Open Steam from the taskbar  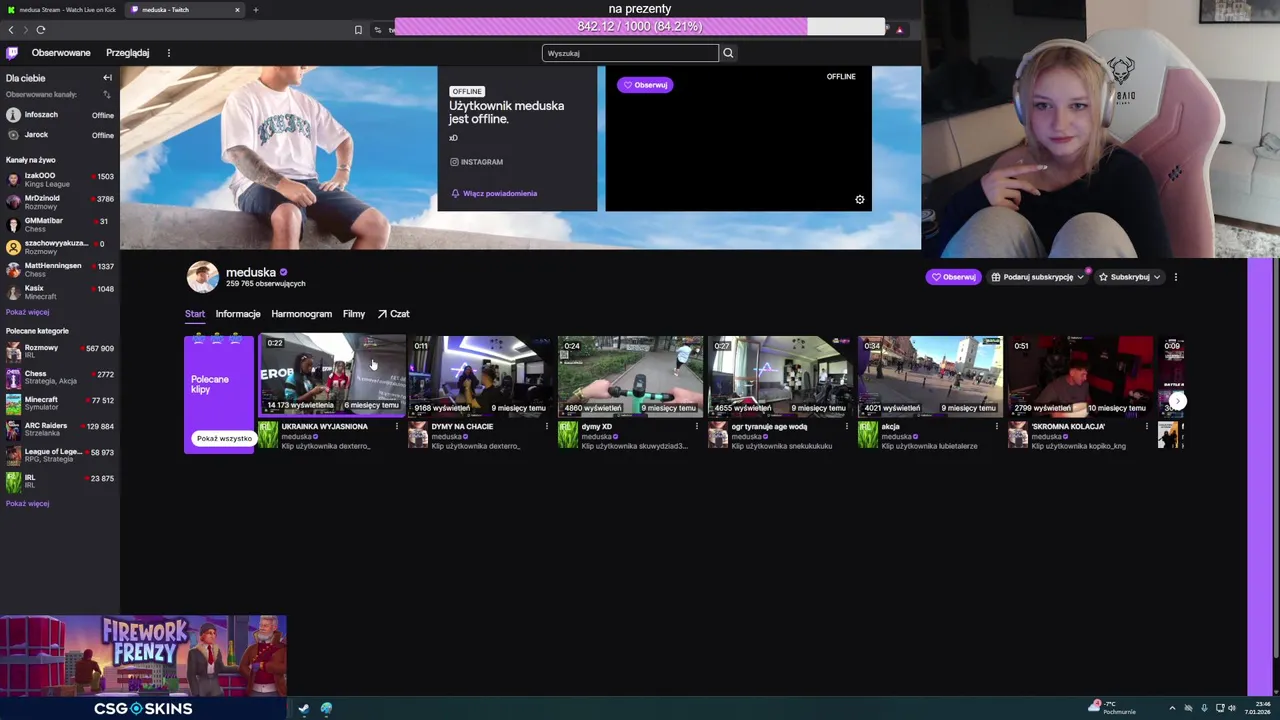[x=303, y=709]
